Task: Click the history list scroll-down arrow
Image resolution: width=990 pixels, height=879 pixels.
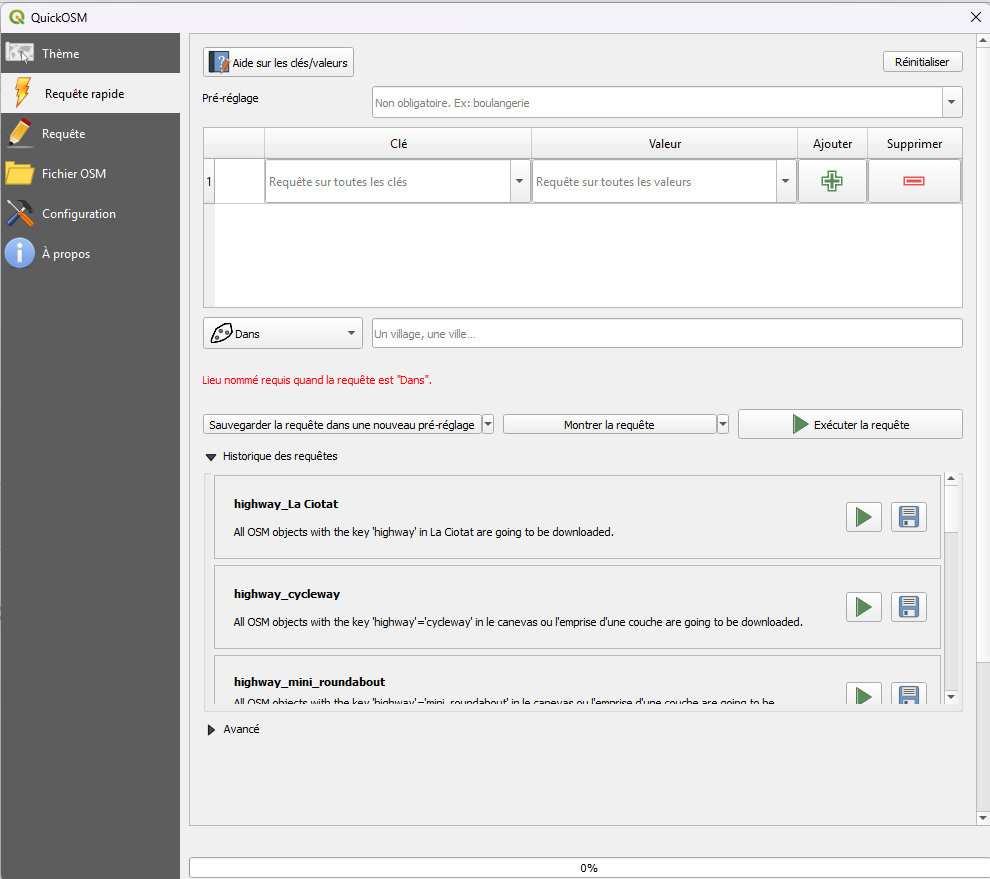Action: click(951, 697)
